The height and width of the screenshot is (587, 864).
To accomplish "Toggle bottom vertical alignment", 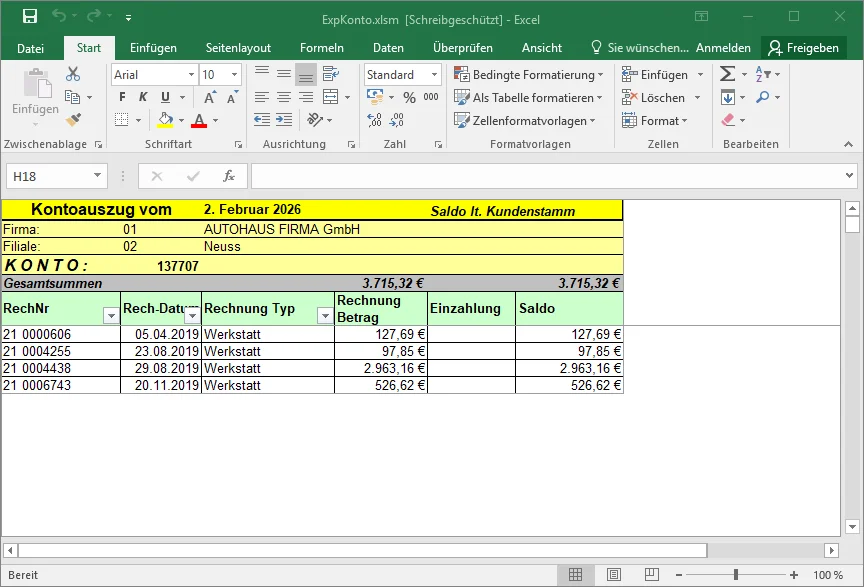I will click(x=306, y=74).
